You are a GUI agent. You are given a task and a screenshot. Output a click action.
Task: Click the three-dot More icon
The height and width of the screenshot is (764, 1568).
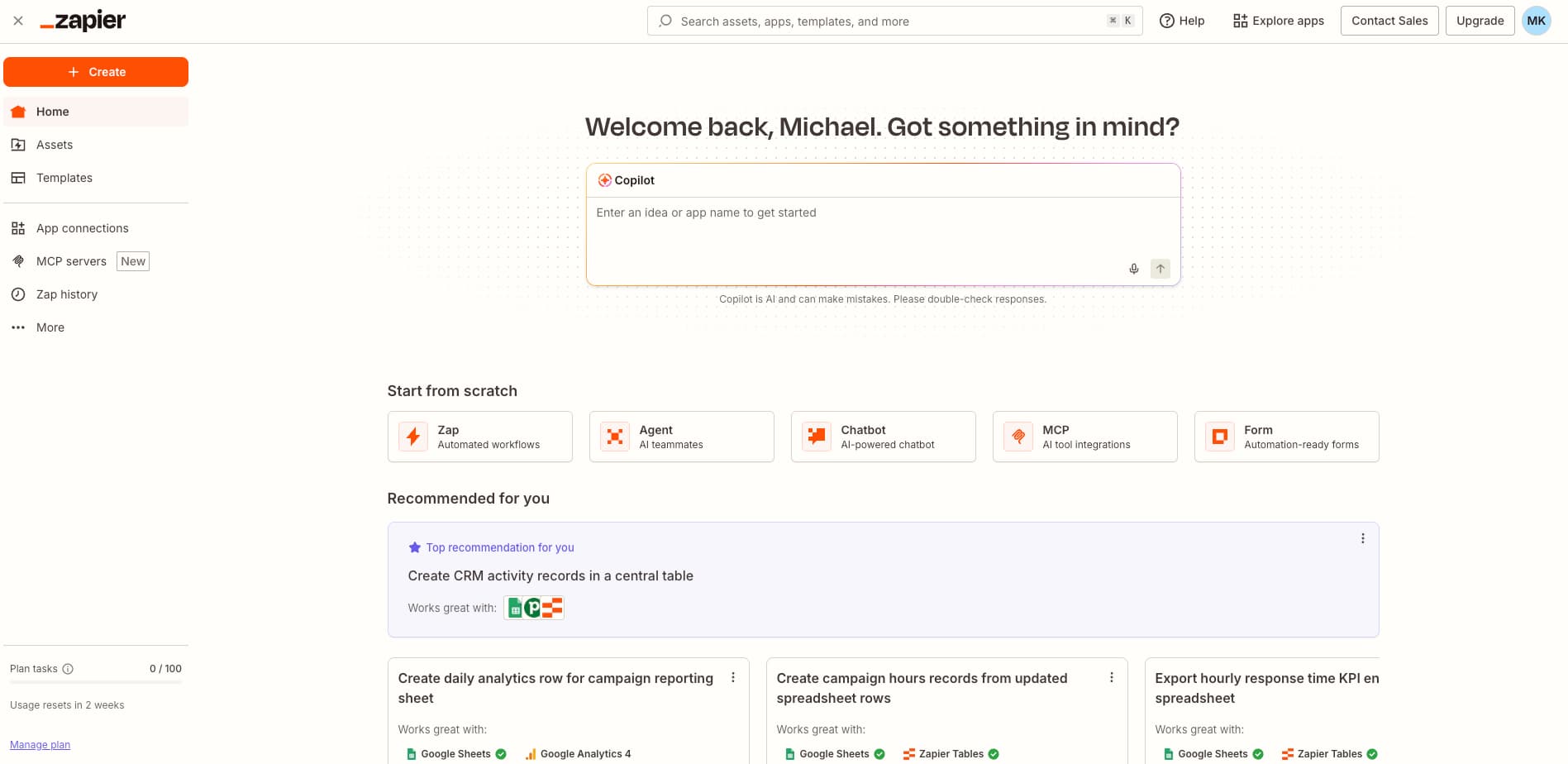[x=18, y=327]
